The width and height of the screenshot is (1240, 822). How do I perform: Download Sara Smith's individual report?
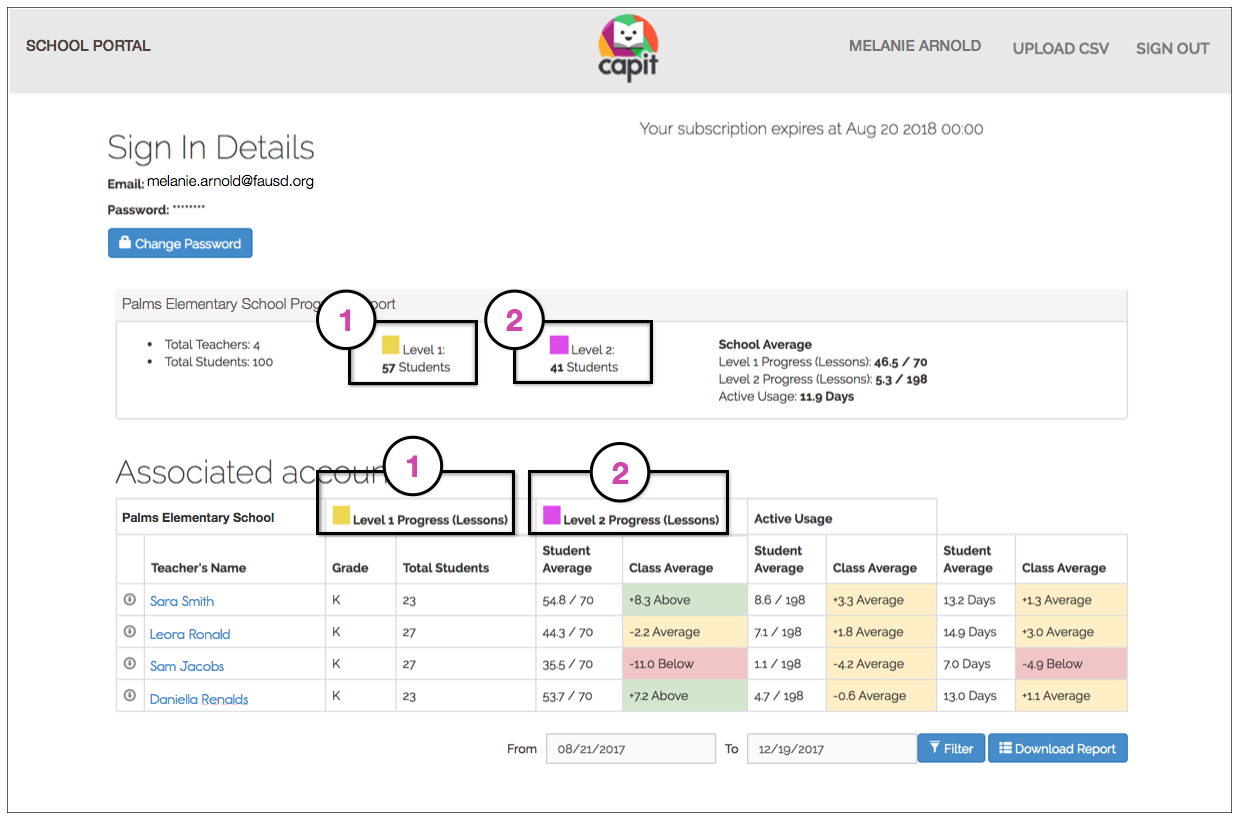coord(130,601)
